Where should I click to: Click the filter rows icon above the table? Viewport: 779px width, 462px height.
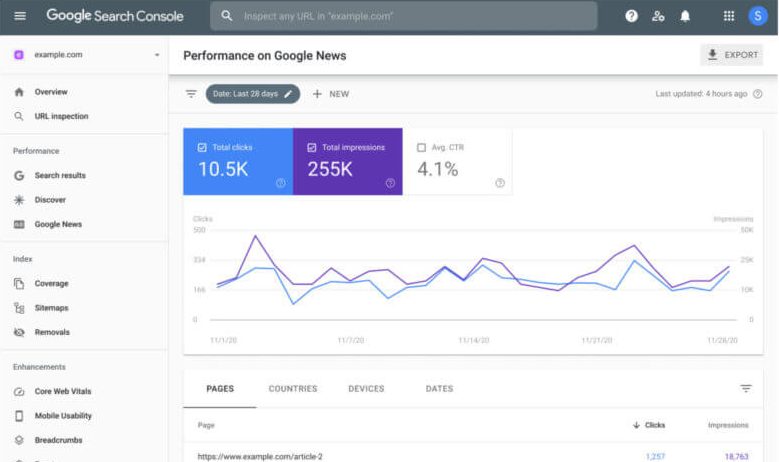click(x=745, y=389)
